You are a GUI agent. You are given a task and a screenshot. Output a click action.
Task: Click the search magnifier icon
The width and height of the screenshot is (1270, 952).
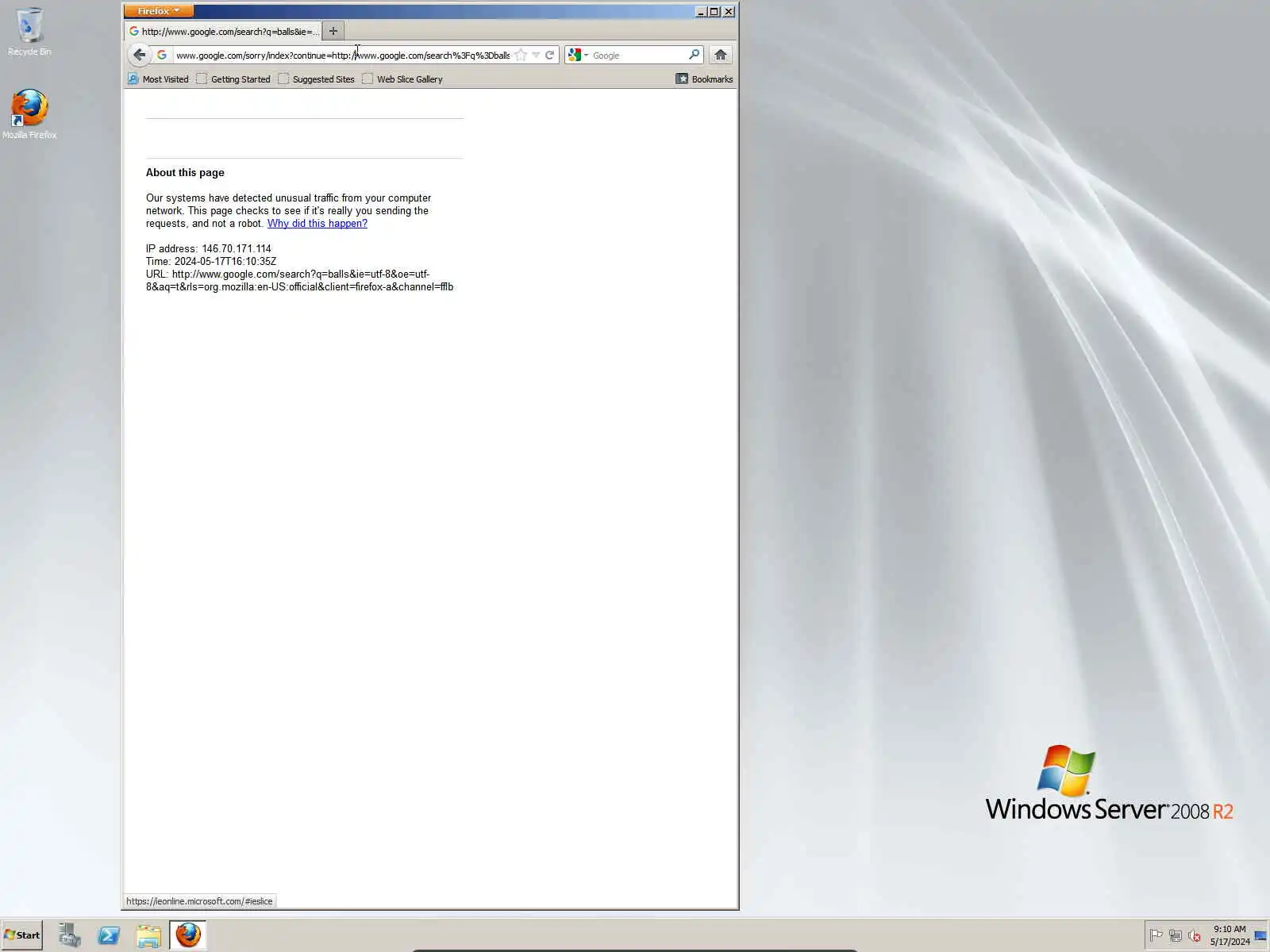(694, 55)
